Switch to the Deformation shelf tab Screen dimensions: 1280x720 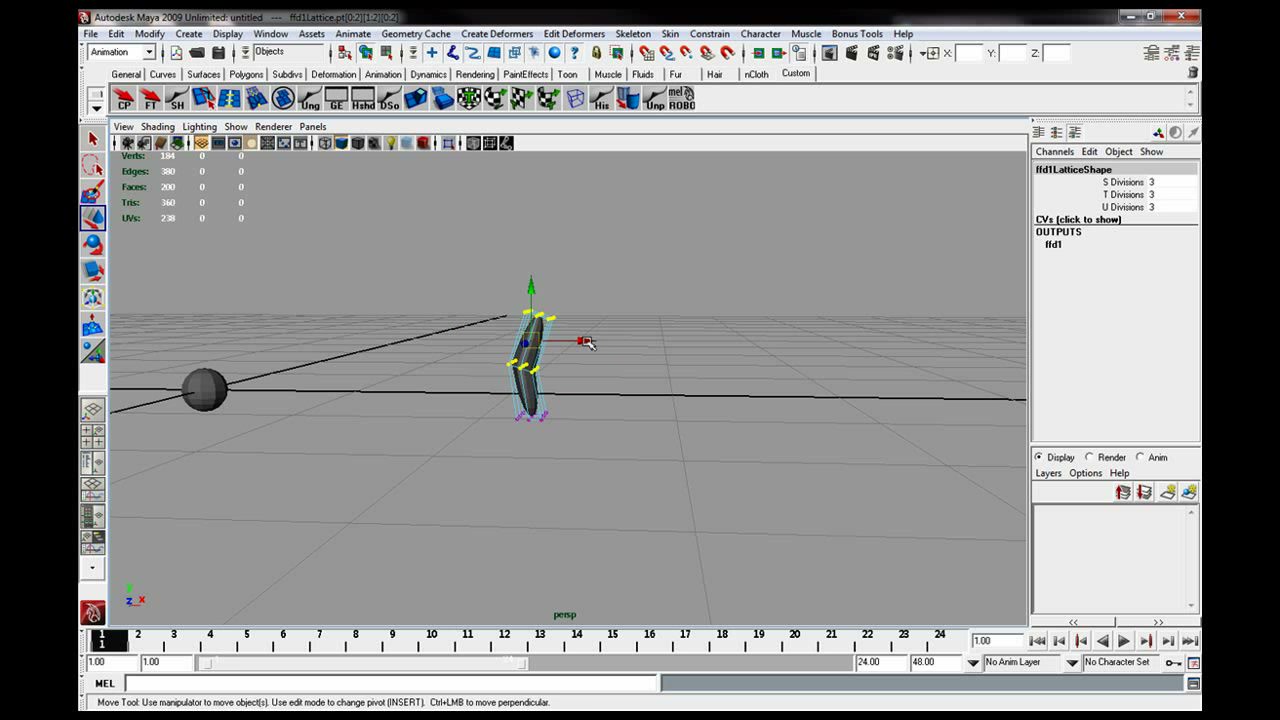coord(333,74)
